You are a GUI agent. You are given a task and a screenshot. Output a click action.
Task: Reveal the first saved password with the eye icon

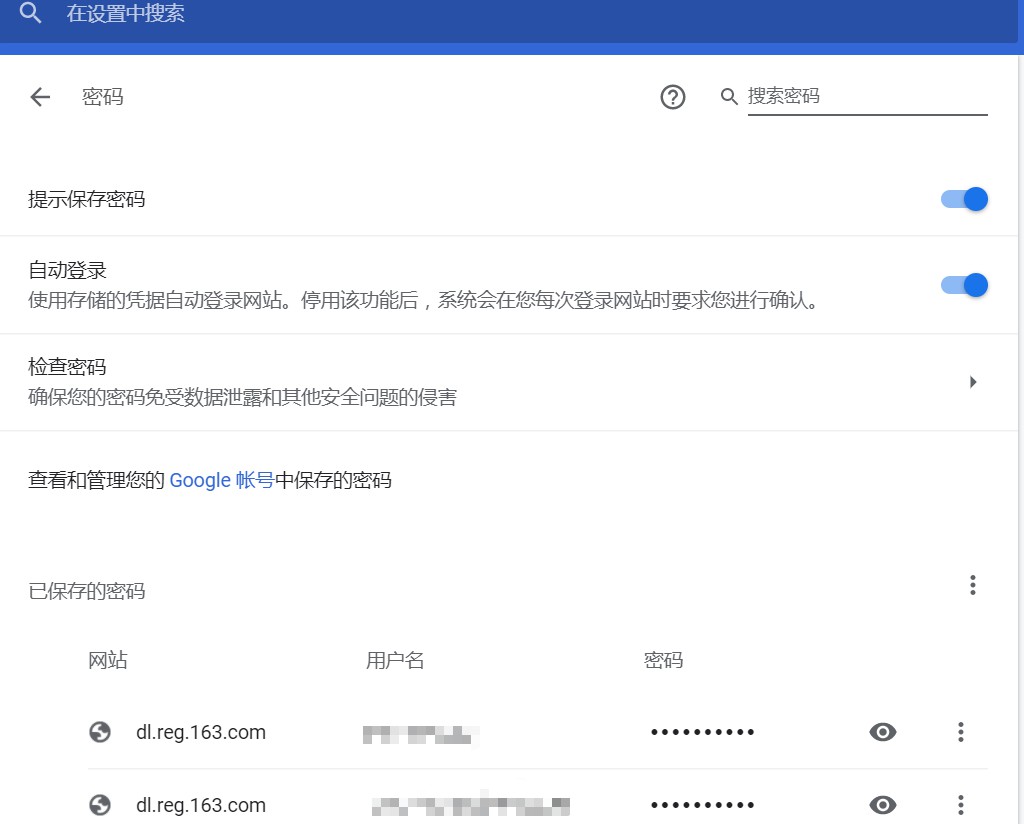click(x=883, y=732)
